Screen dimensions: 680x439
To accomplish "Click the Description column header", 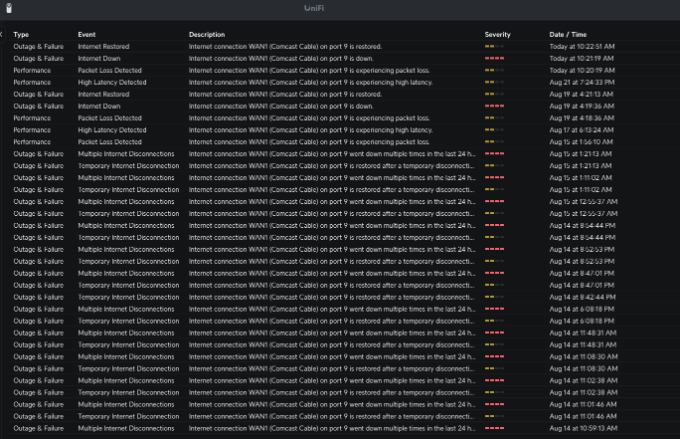I will coord(207,35).
